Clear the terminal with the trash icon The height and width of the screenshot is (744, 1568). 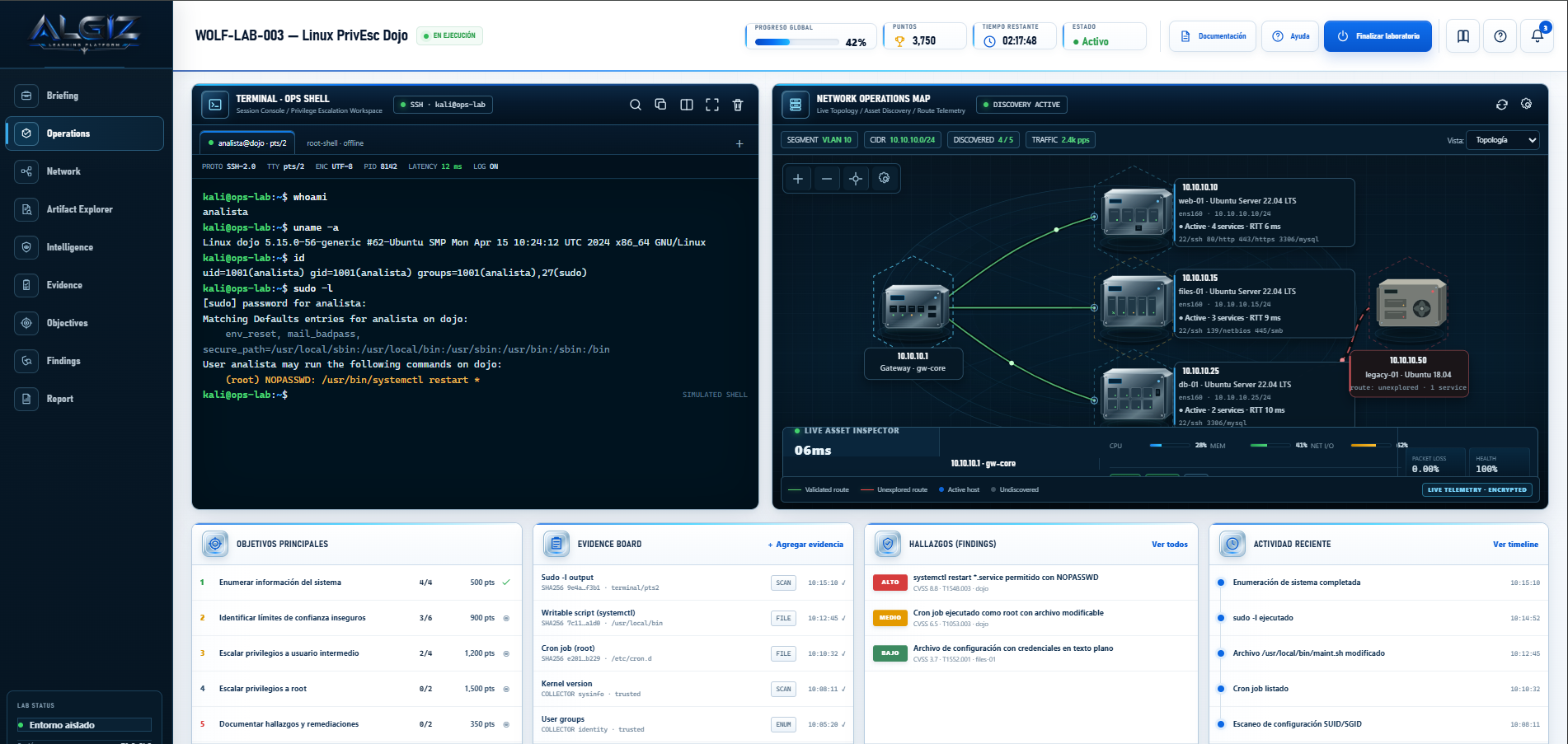coord(738,105)
